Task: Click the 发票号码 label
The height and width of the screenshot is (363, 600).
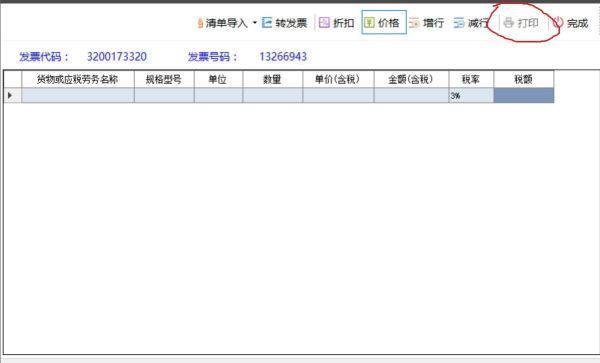Action: click(x=213, y=57)
